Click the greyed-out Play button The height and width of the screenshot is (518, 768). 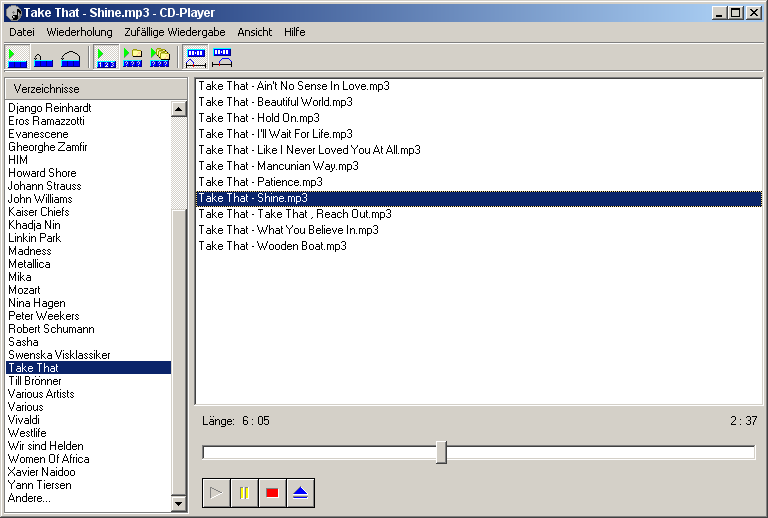216,493
